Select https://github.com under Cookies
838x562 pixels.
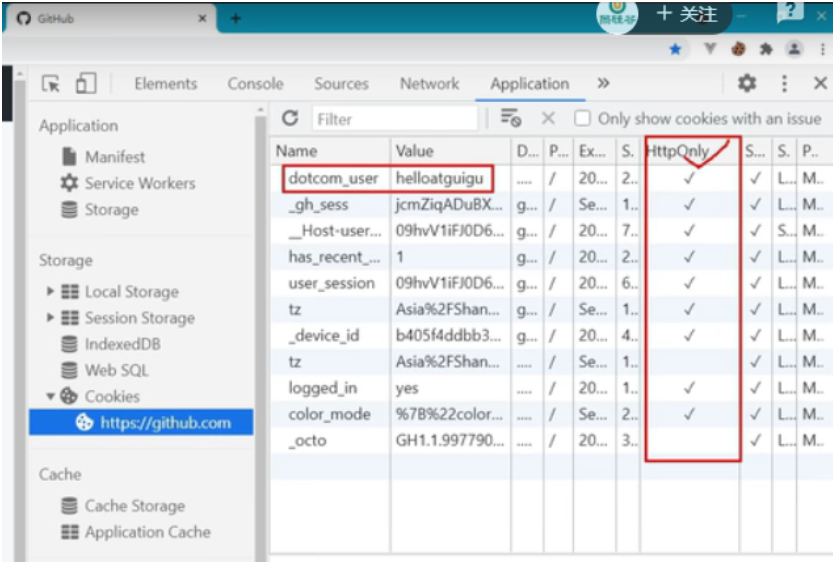[165, 422]
